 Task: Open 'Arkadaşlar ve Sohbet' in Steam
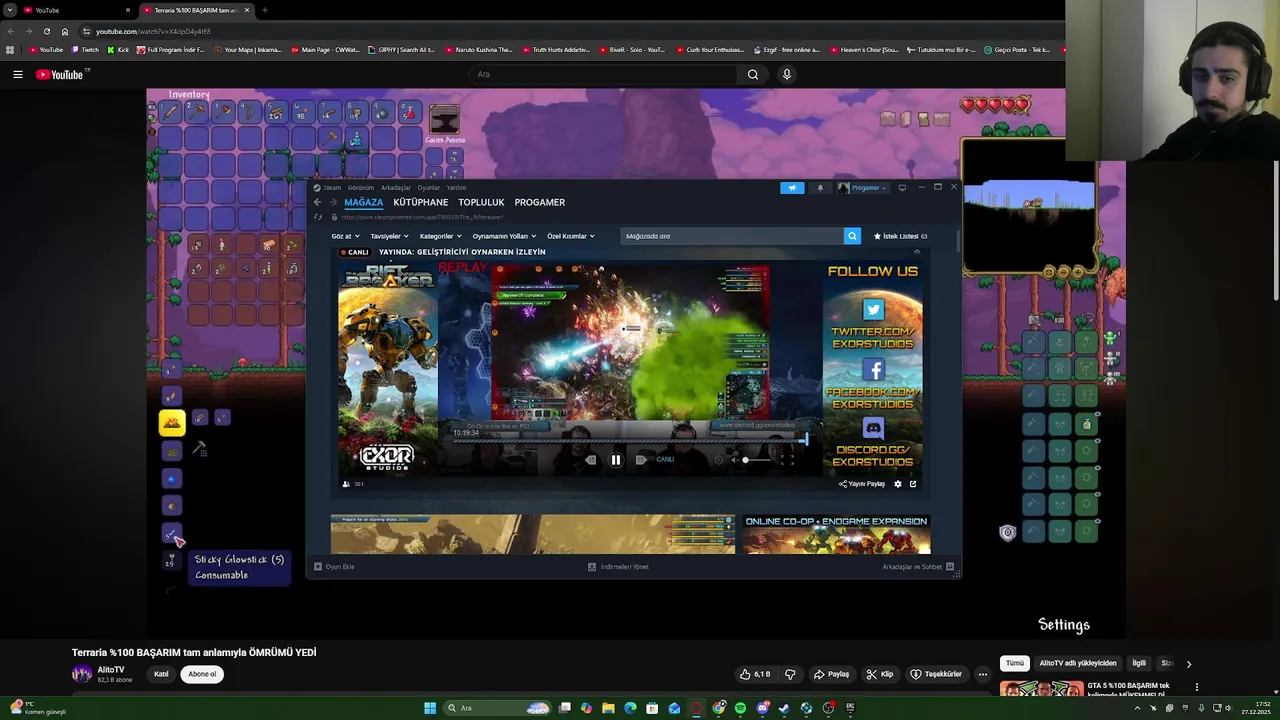(917, 567)
